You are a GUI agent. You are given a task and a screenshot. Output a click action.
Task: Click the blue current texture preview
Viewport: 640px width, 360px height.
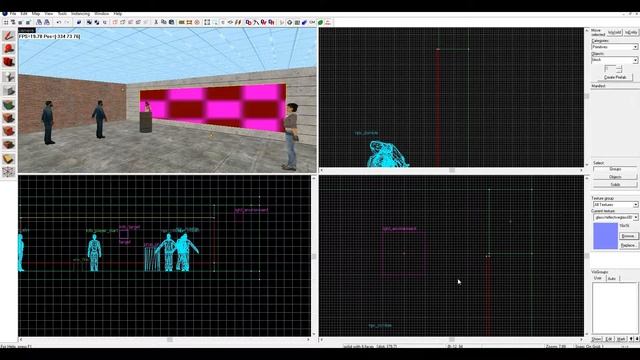point(605,236)
